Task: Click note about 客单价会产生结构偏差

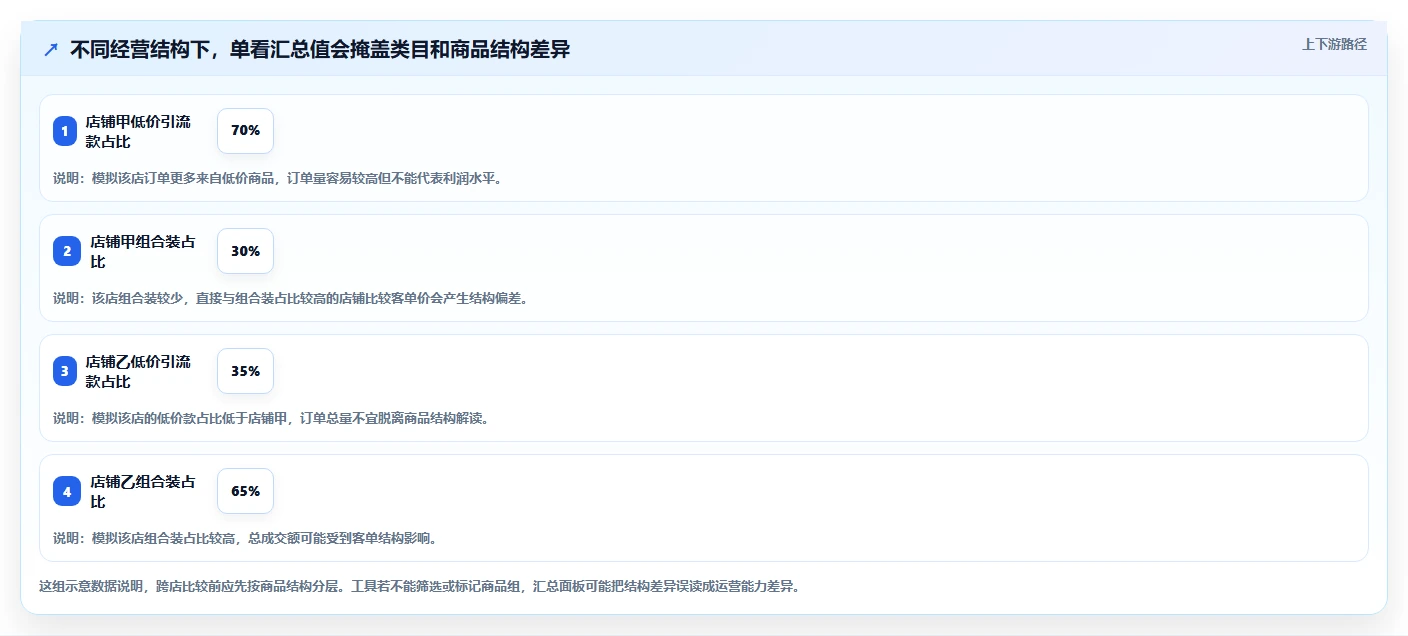Action: [x=290, y=298]
